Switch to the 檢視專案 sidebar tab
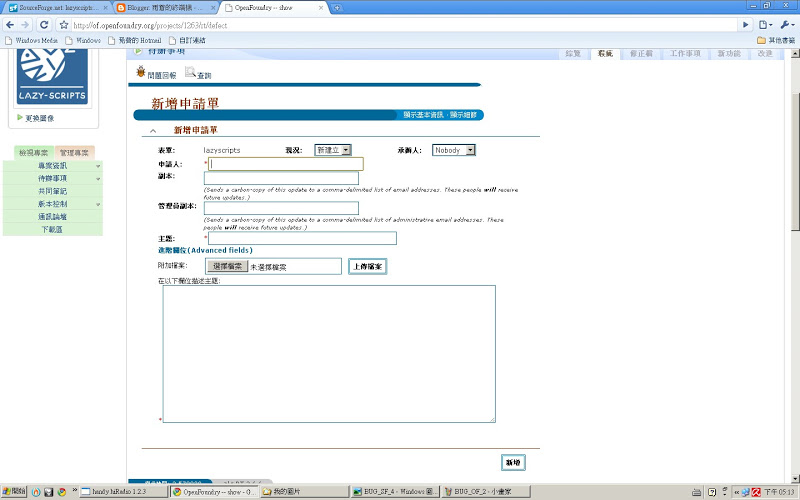 [x=34, y=153]
